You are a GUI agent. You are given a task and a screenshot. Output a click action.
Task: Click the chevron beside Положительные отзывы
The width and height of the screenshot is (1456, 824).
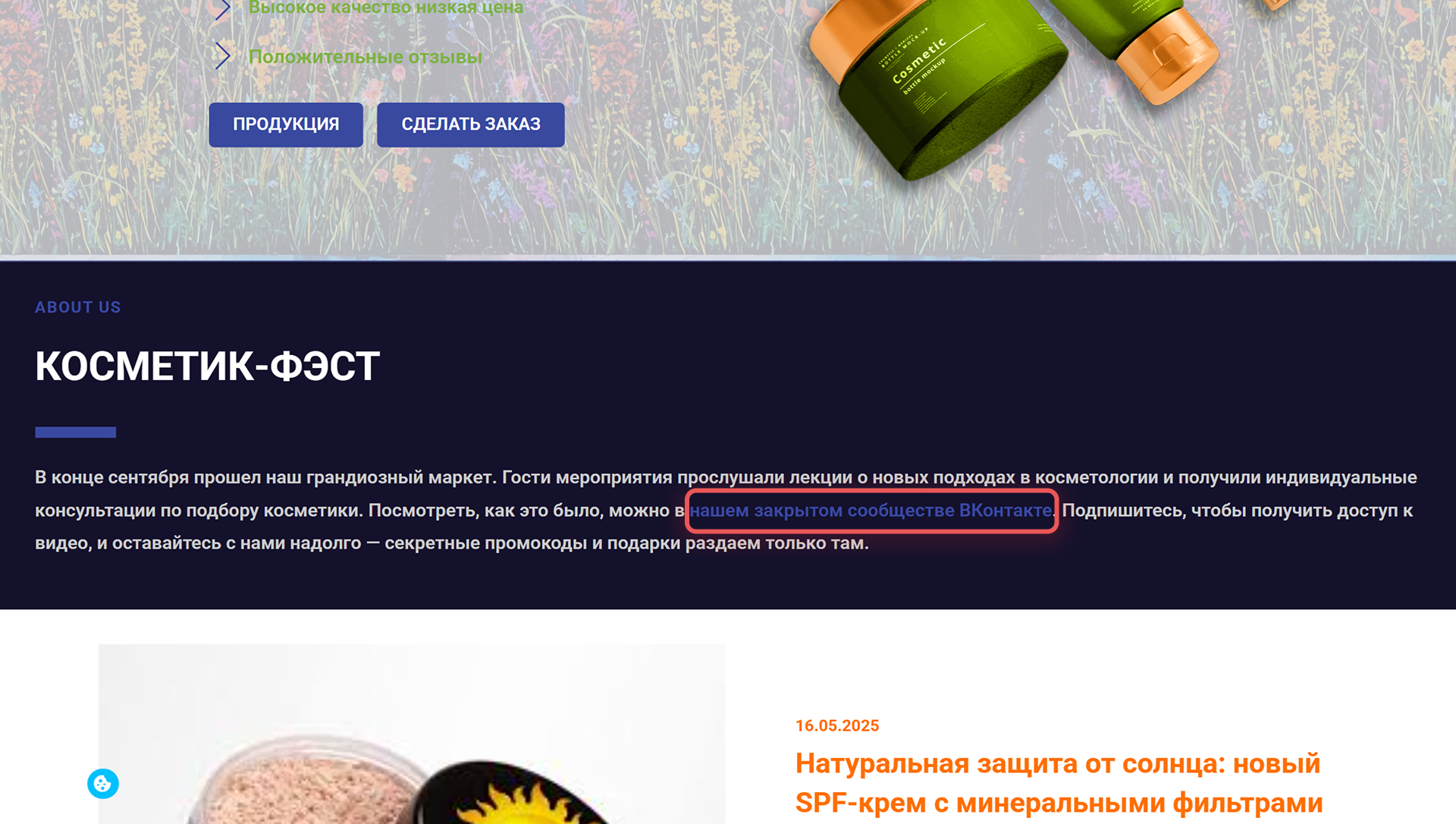pos(222,56)
